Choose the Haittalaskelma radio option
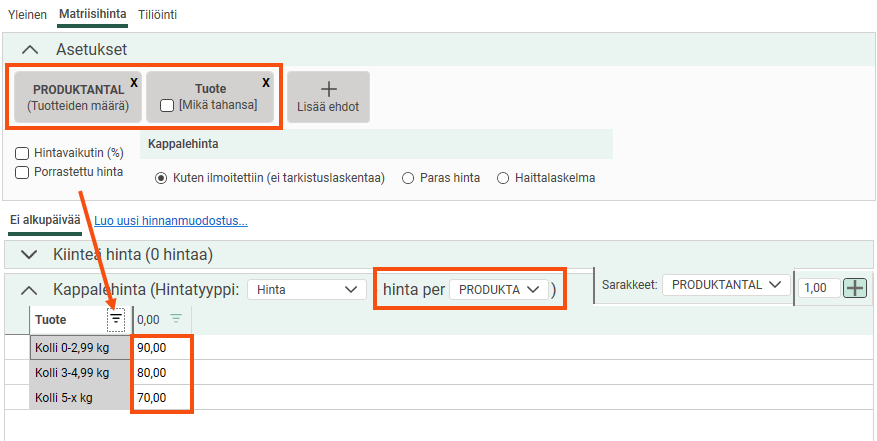The width and height of the screenshot is (877, 441). tap(503, 178)
